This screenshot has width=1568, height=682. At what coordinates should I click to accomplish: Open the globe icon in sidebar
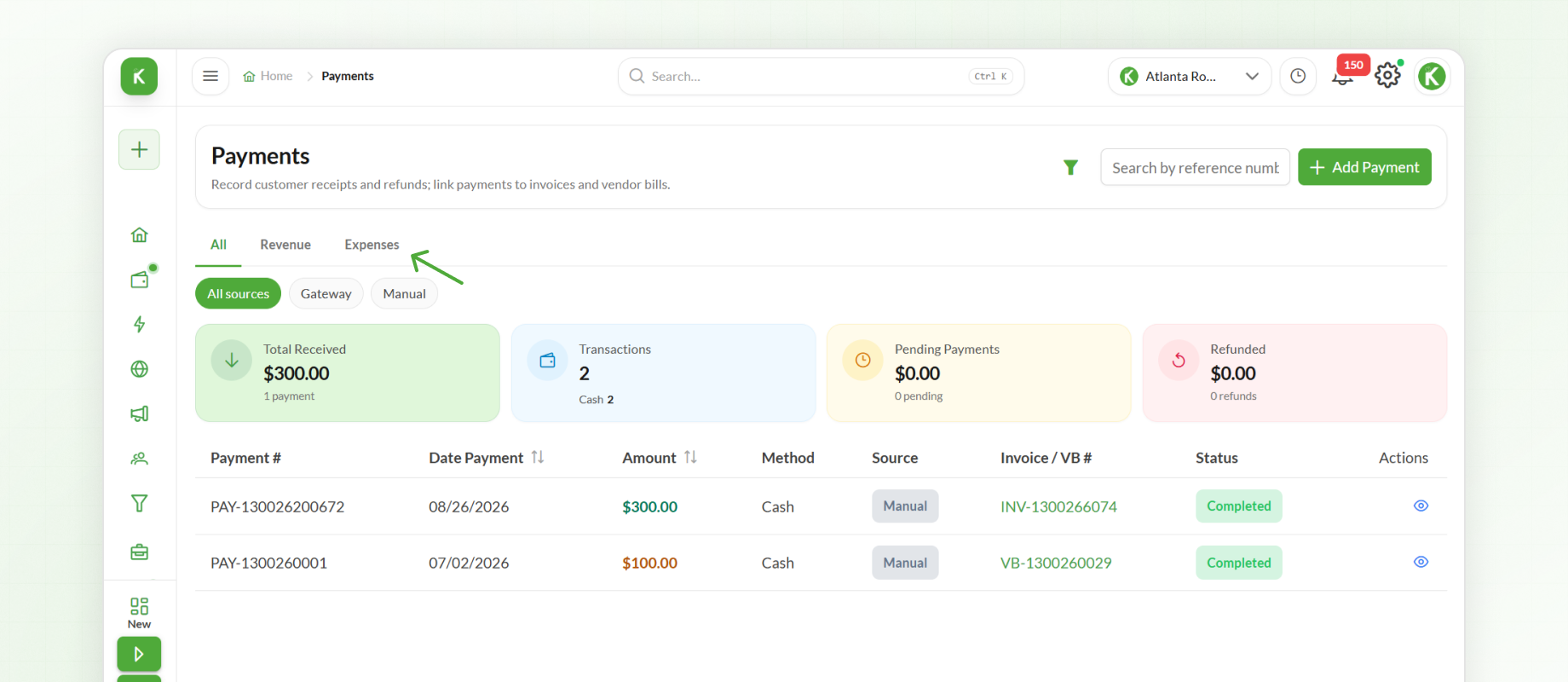click(x=139, y=369)
